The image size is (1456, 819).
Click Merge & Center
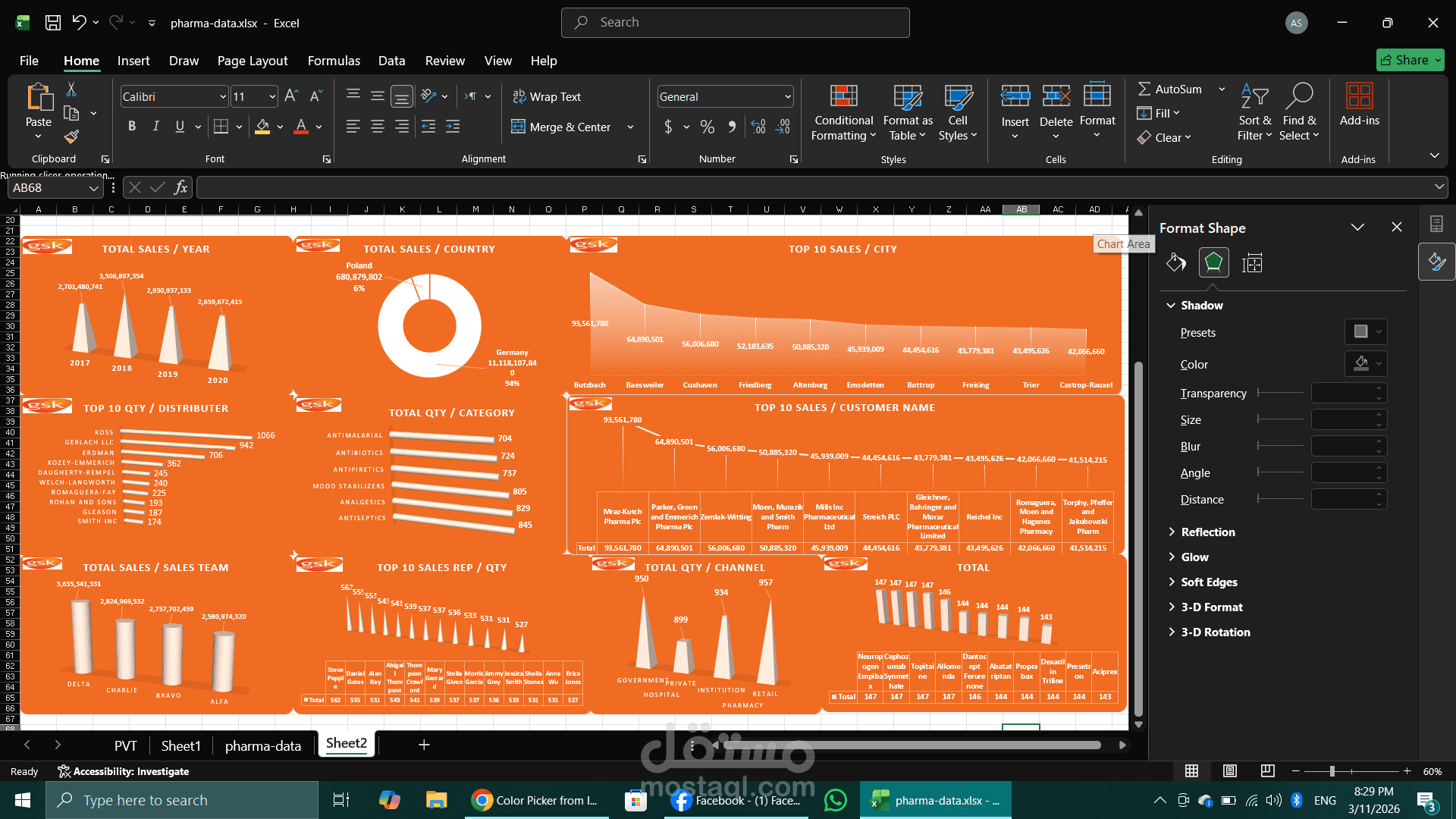(562, 127)
